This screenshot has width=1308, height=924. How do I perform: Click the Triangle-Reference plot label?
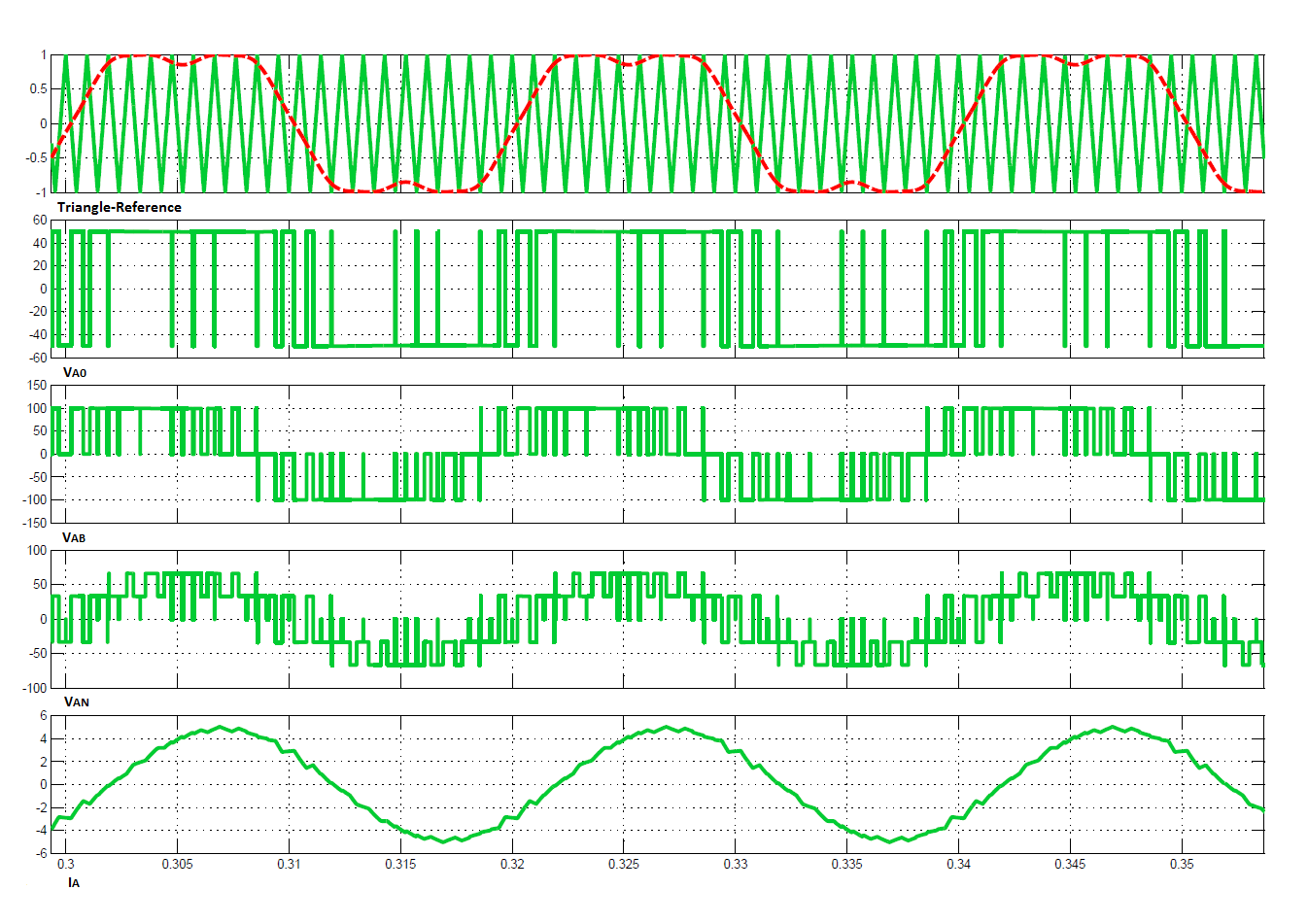pyautogui.click(x=120, y=207)
